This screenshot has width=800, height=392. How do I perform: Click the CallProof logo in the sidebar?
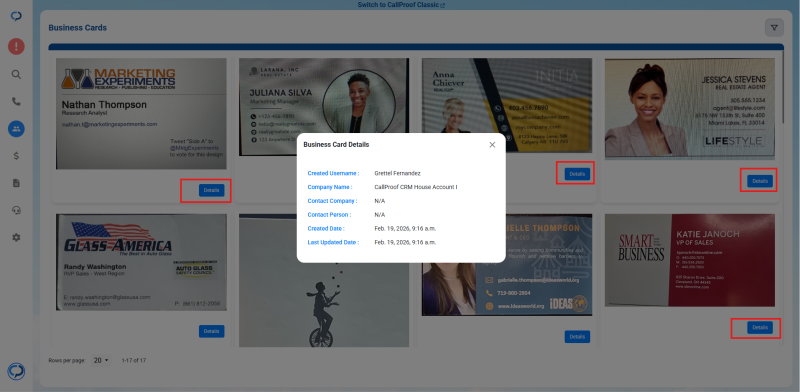coord(16,16)
